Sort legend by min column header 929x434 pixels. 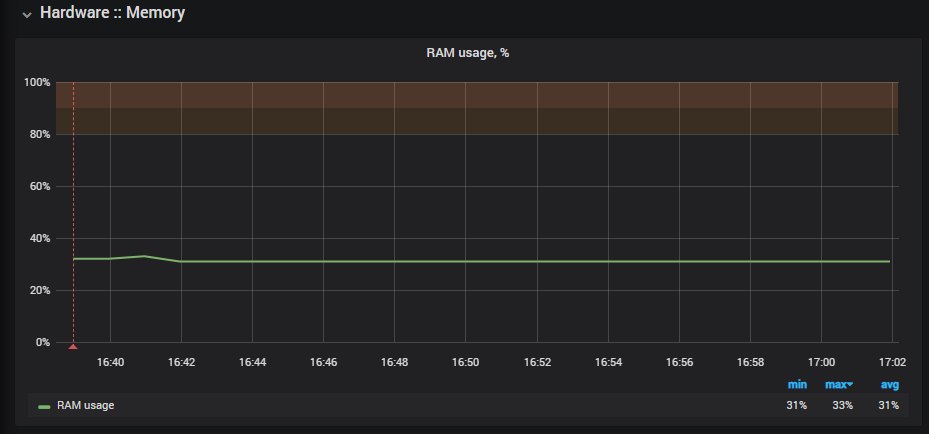pos(797,385)
